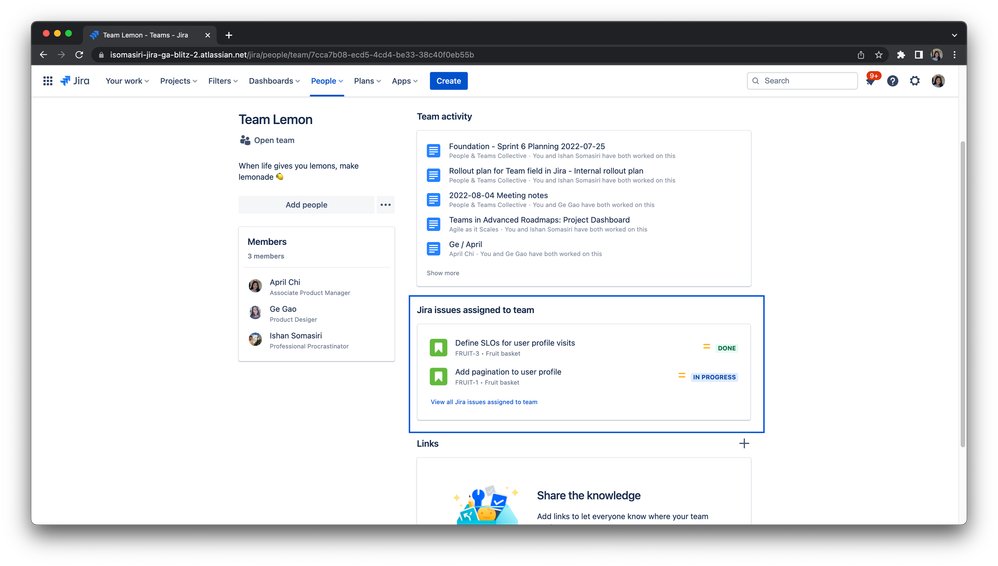Open the Add pagination to user profile issue
998x566 pixels.
click(508, 372)
